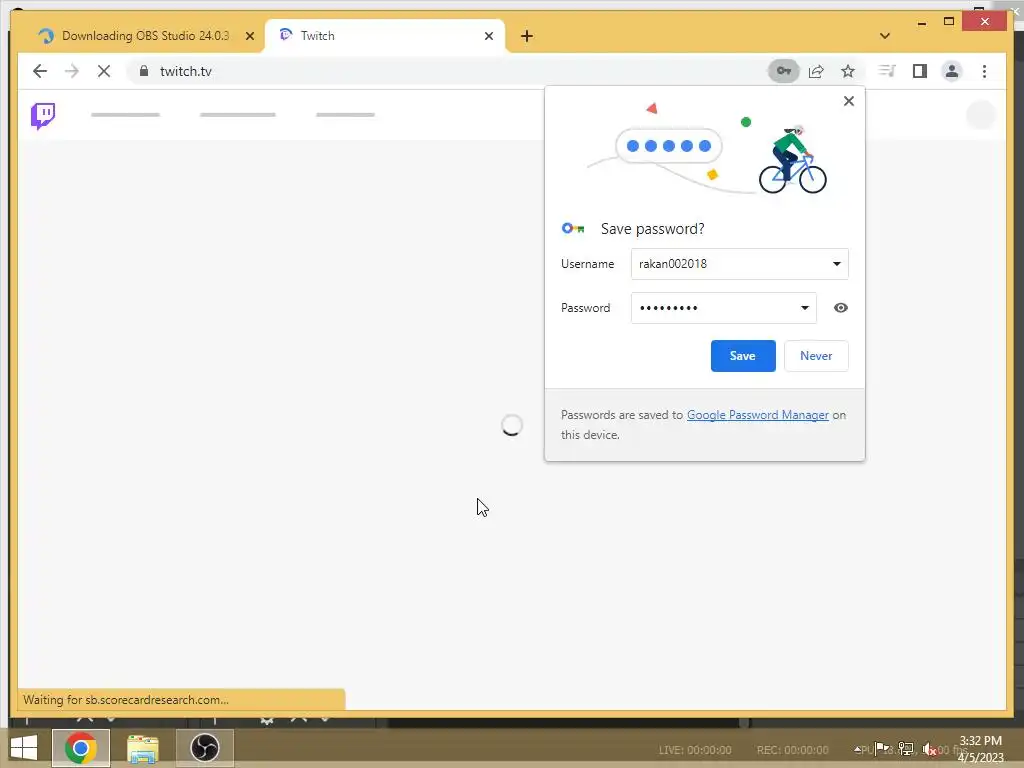The height and width of the screenshot is (768, 1024).
Task: Show password with the eye icon
Action: (x=840, y=308)
